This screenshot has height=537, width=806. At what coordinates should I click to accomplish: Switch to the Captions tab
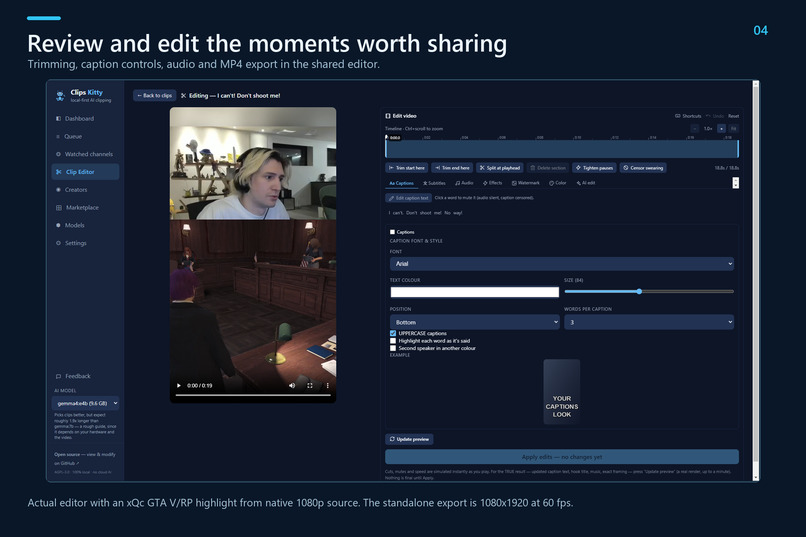click(401, 183)
